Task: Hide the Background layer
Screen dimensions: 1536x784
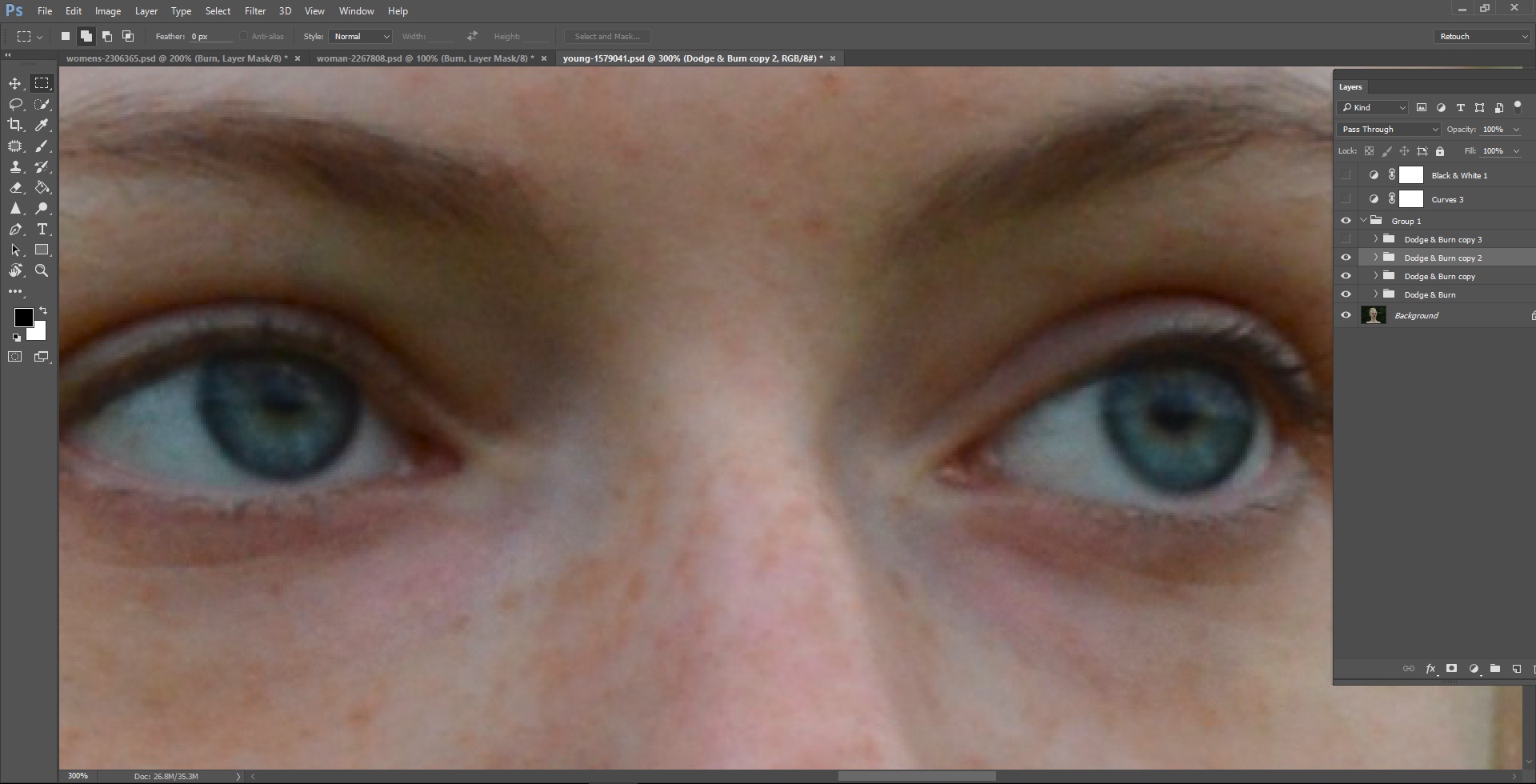Action: (1346, 315)
